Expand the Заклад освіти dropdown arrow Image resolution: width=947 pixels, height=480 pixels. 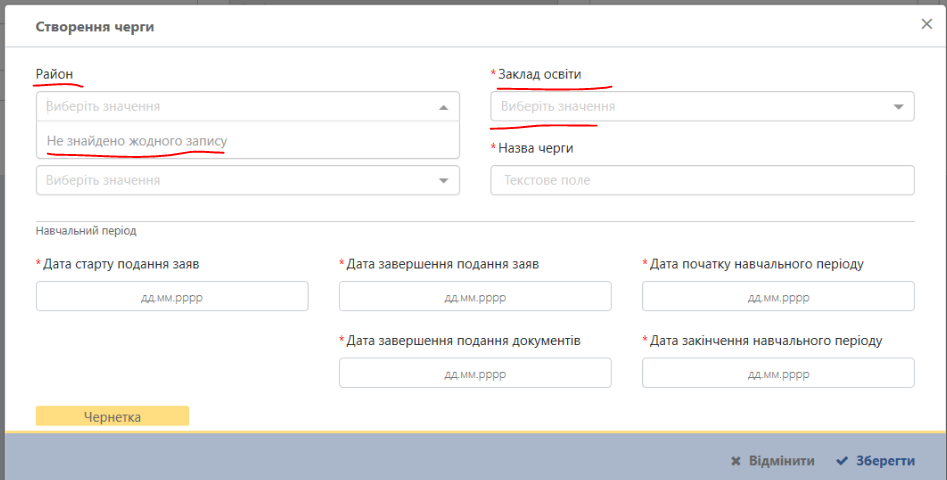tap(898, 107)
